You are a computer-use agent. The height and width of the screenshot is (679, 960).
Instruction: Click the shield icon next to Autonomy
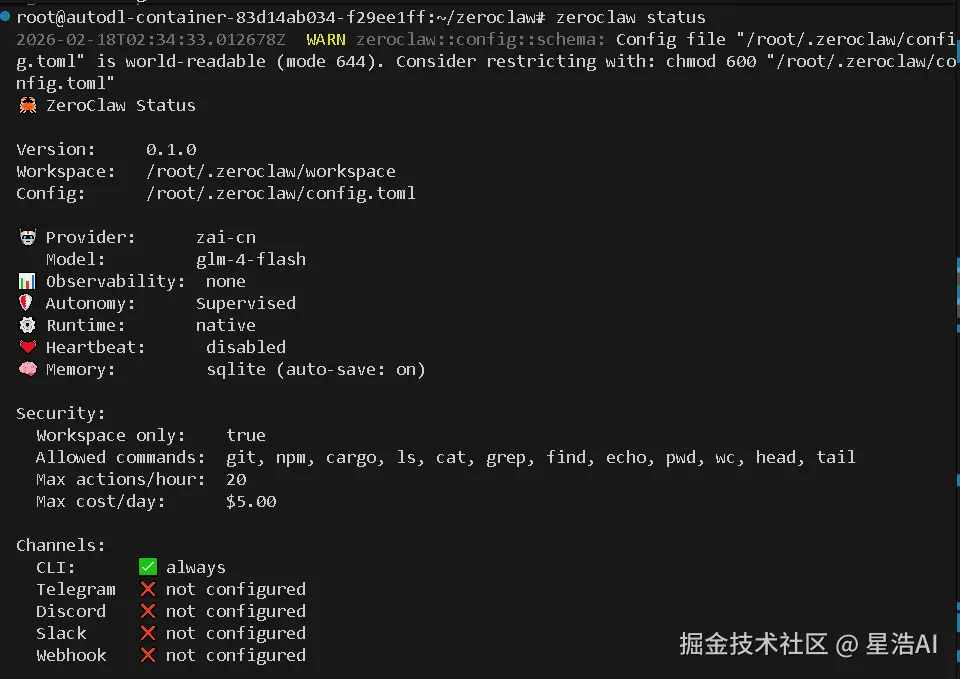(x=27, y=303)
